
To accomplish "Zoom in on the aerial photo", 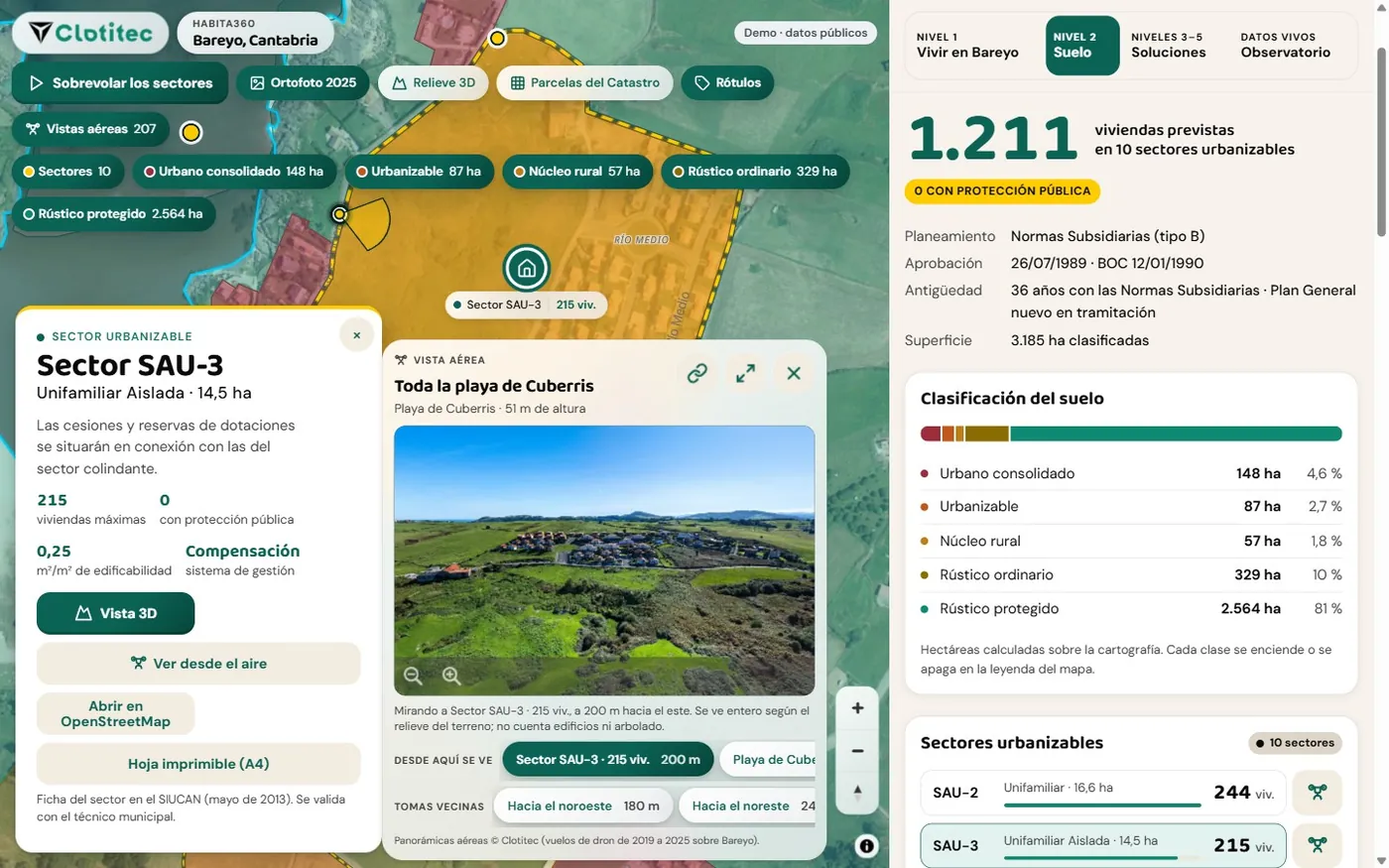I will click(451, 676).
